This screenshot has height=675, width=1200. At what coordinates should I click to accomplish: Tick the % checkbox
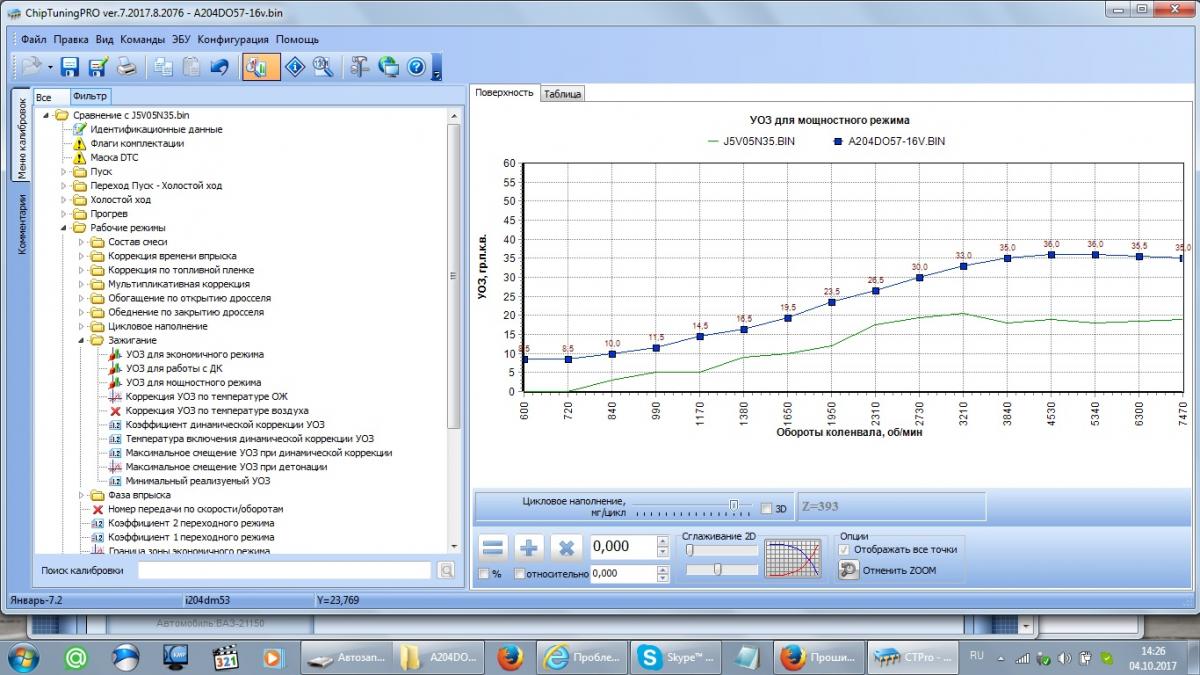(x=484, y=574)
